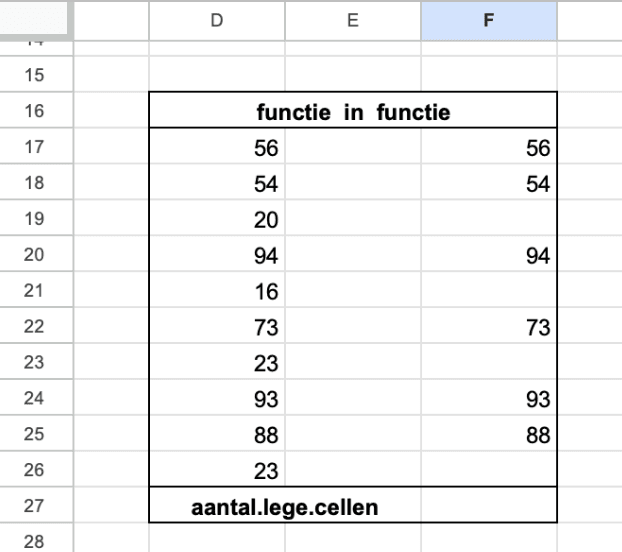Image resolution: width=622 pixels, height=552 pixels.
Task: Click cell F24 with value 93
Action: pyautogui.click(x=488, y=400)
